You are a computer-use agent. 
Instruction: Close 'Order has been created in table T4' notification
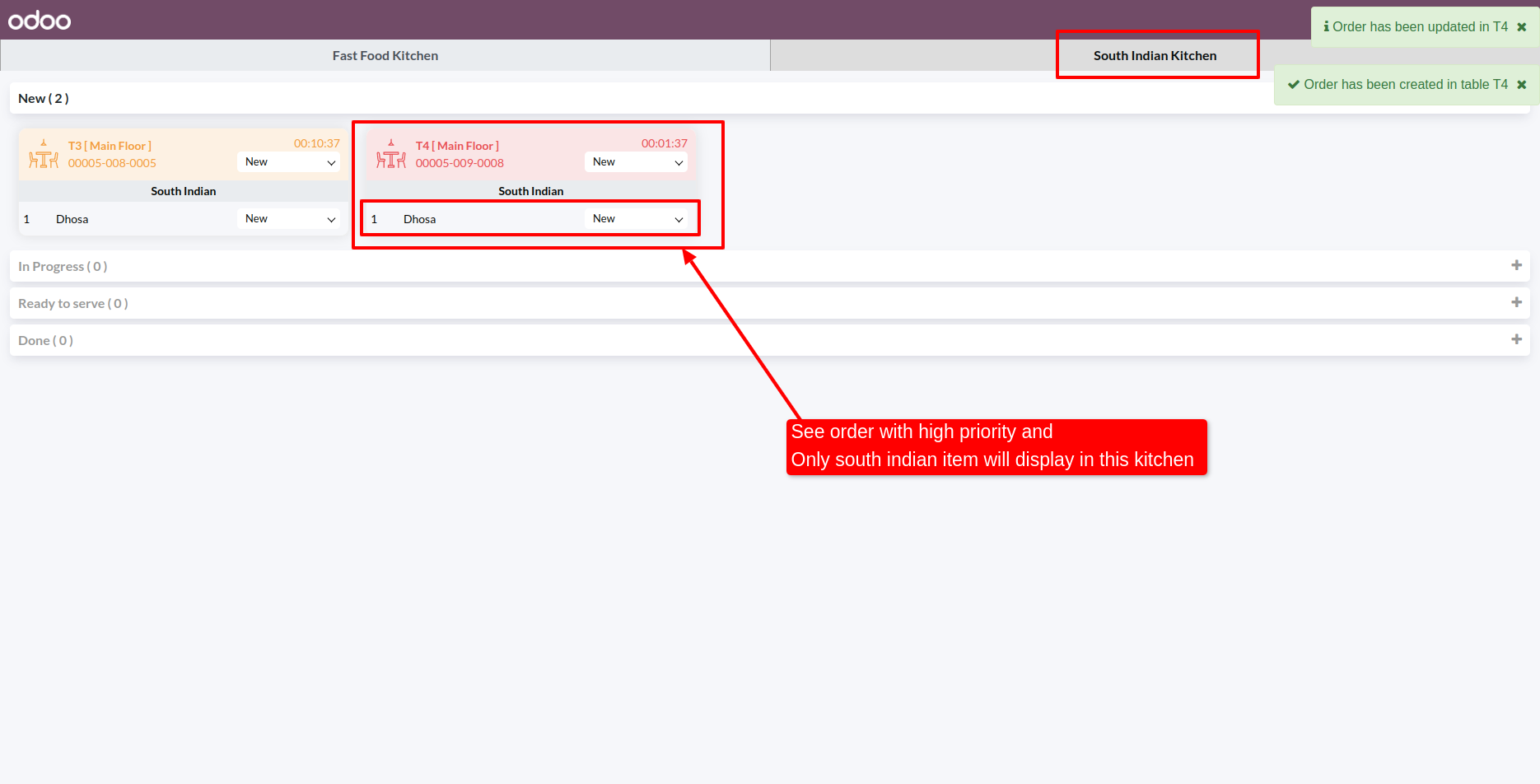[1522, 85]
